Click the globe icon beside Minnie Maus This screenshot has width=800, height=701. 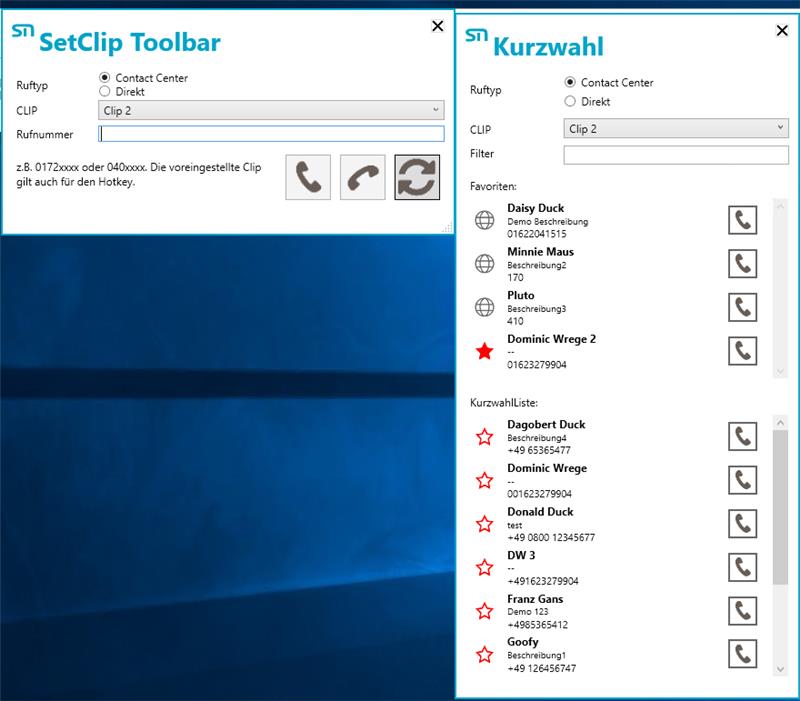pyautogui.click(x=485, y=264)
